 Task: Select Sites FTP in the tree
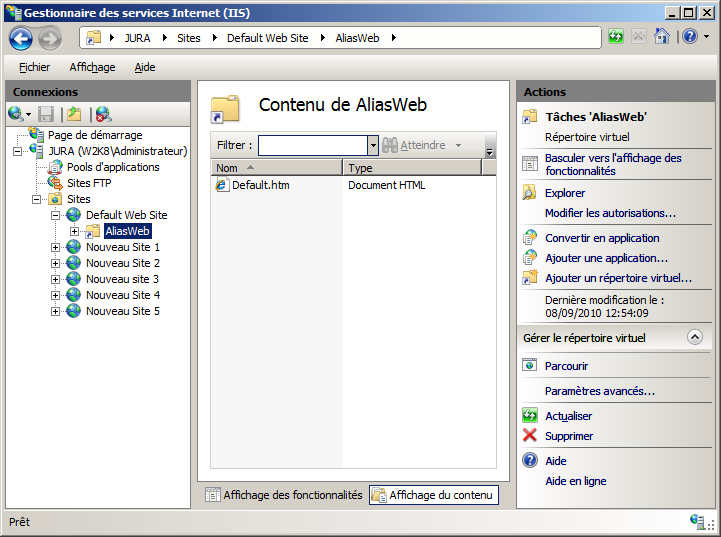coord(88,183)
